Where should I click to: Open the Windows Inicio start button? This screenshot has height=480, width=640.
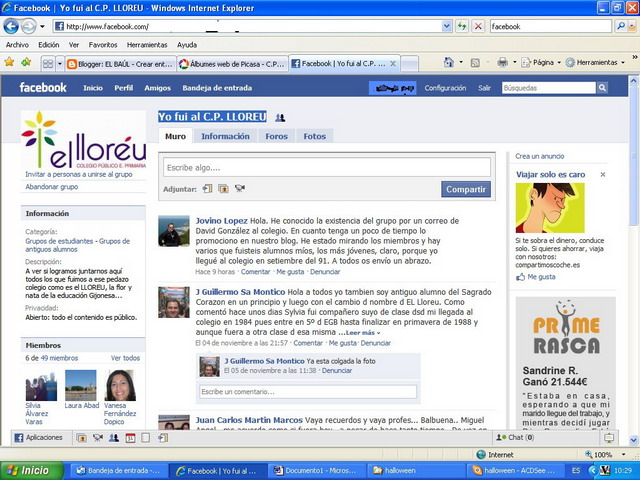(32, 471)
